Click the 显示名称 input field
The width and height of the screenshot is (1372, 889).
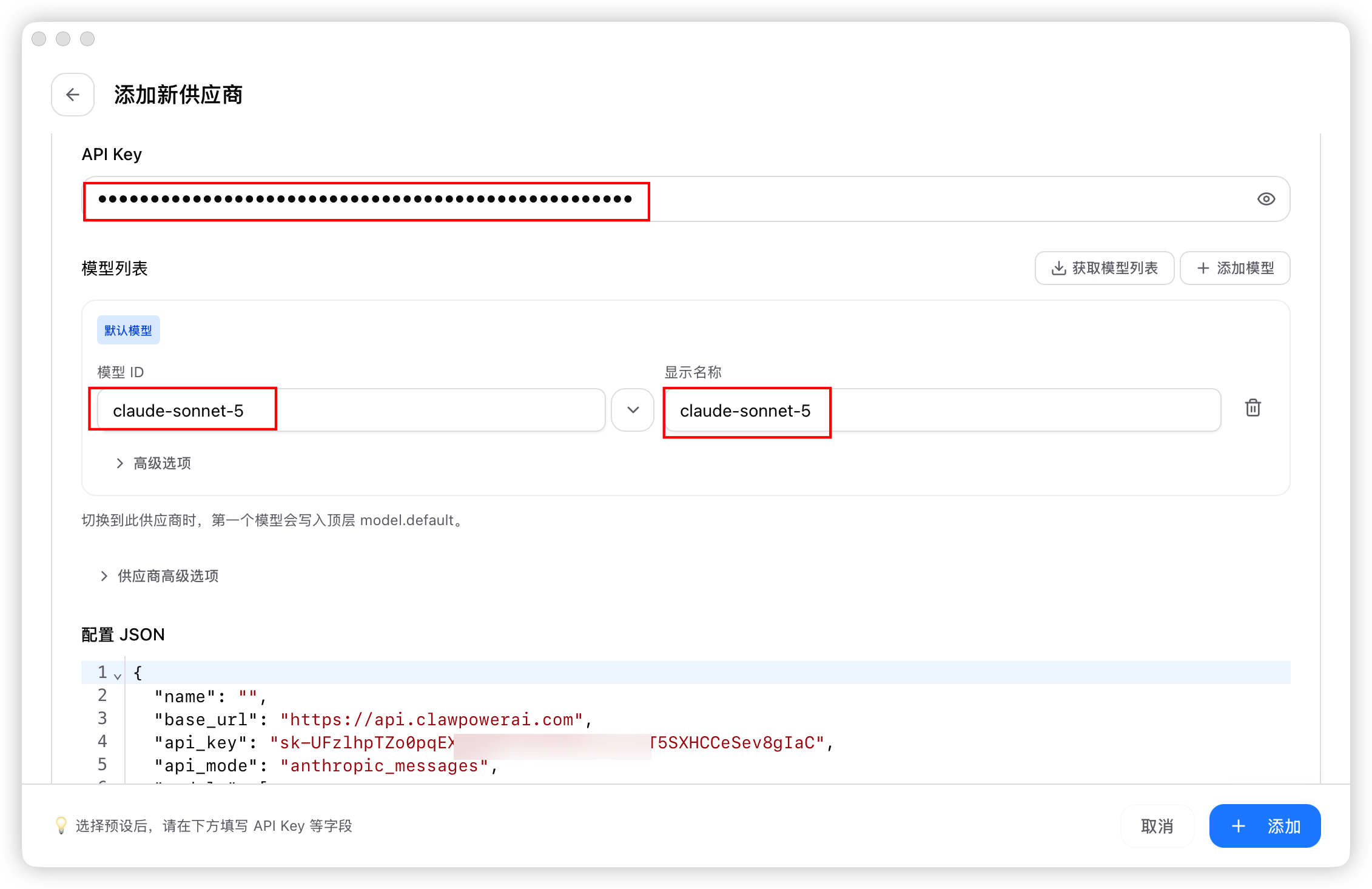coord(942,411)
